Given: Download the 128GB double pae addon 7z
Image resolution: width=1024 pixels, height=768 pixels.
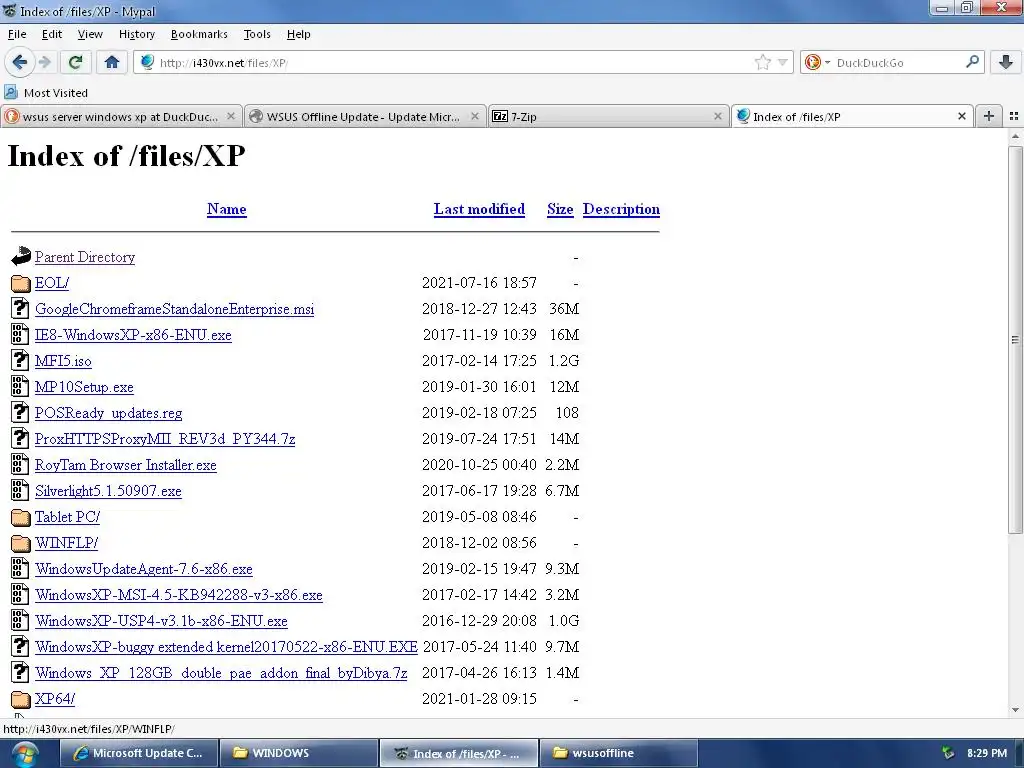Looking at the screenshot, I should [221, 673].
